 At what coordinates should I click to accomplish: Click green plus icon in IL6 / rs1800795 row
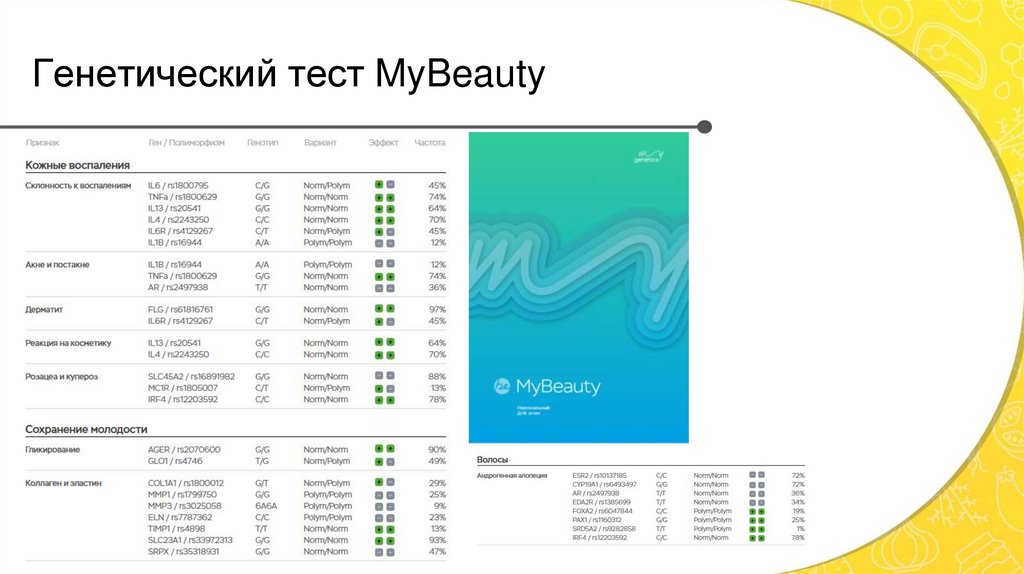(379, 185)
